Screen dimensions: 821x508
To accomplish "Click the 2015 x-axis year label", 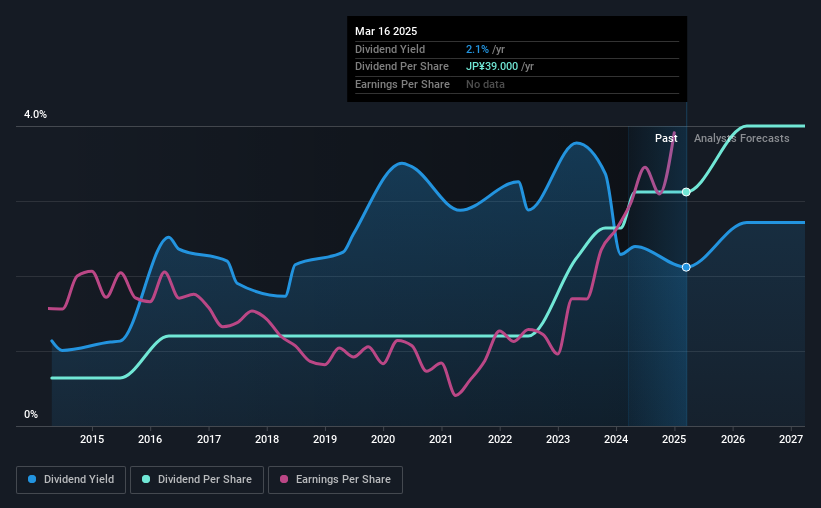I will pyautogui.click(x=92, y=439).
